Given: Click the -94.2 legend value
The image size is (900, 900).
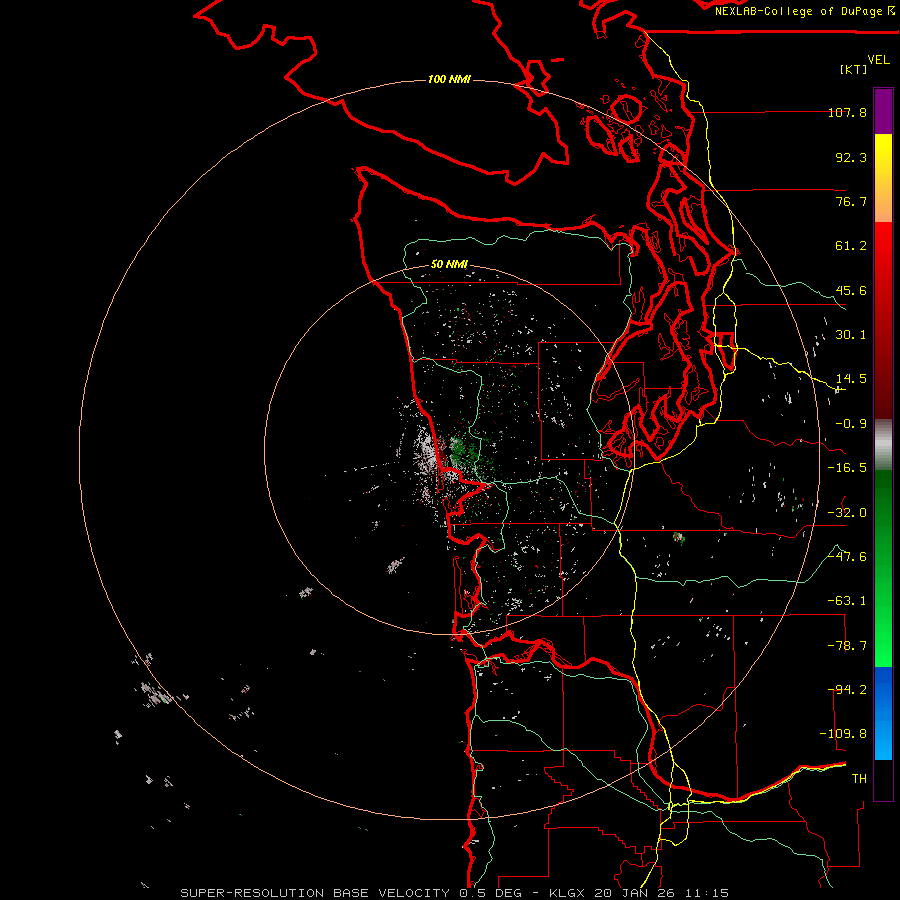Looking at the screenshot, I should pos(847,689).
